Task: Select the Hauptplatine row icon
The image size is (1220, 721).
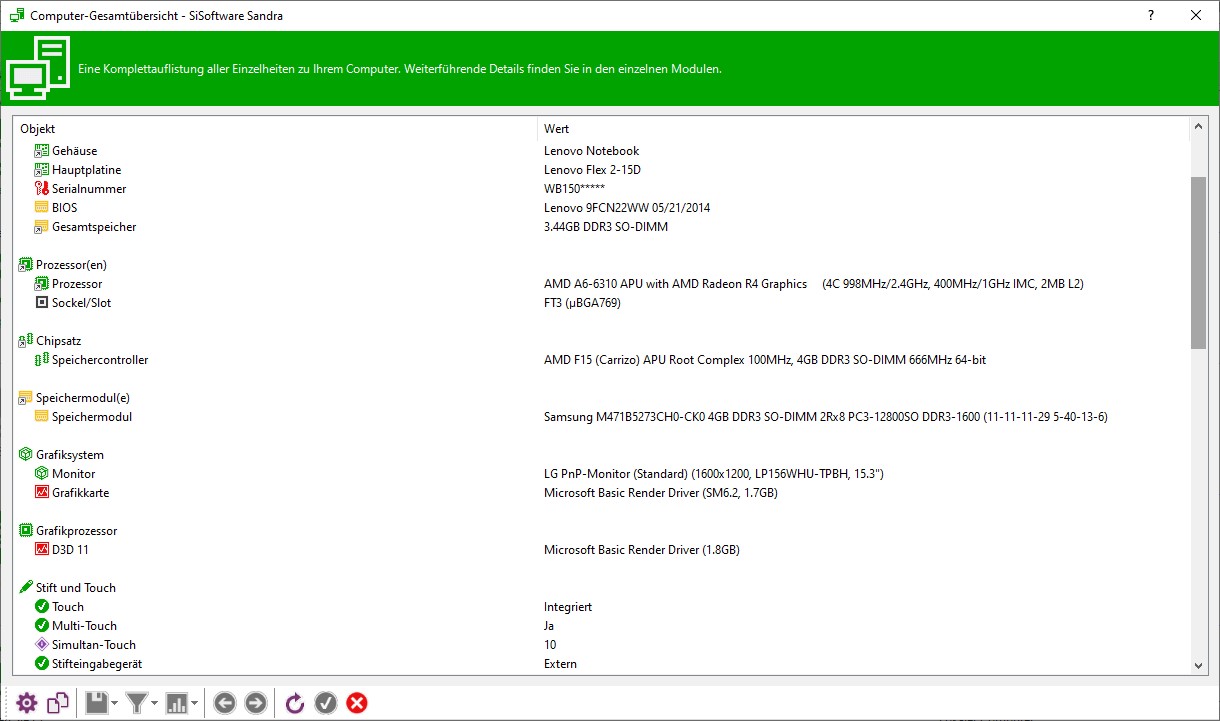Action: 41,170
